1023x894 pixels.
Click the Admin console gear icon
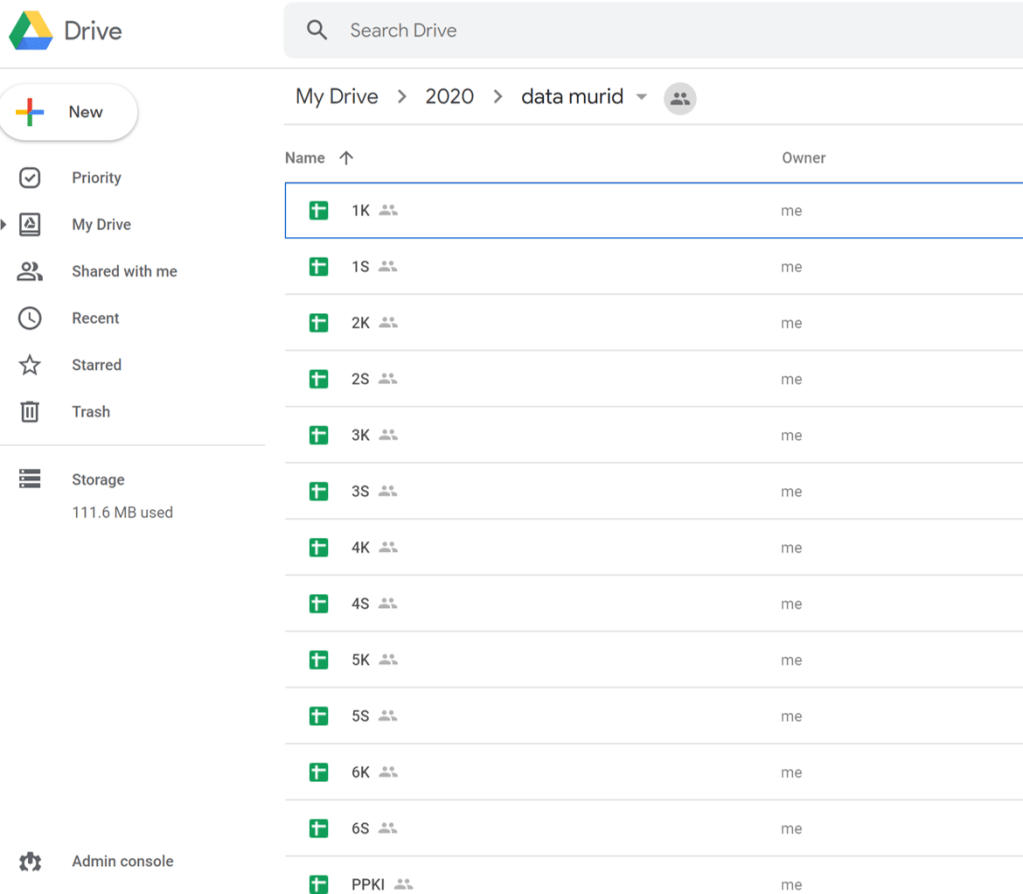click(30, 861)
